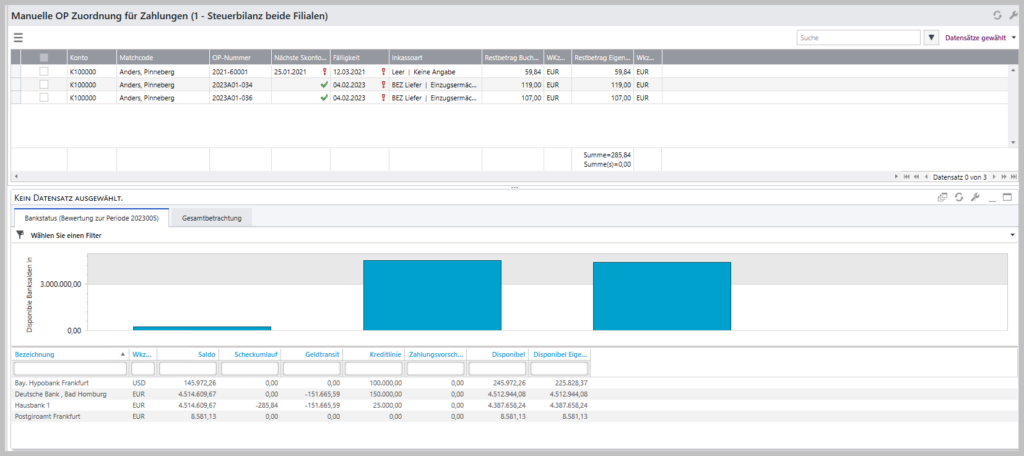Screen dimensions: 1024x456
Task: Check the row for OP-Nummer 2023A01-036
Action: tap(43, 98)
